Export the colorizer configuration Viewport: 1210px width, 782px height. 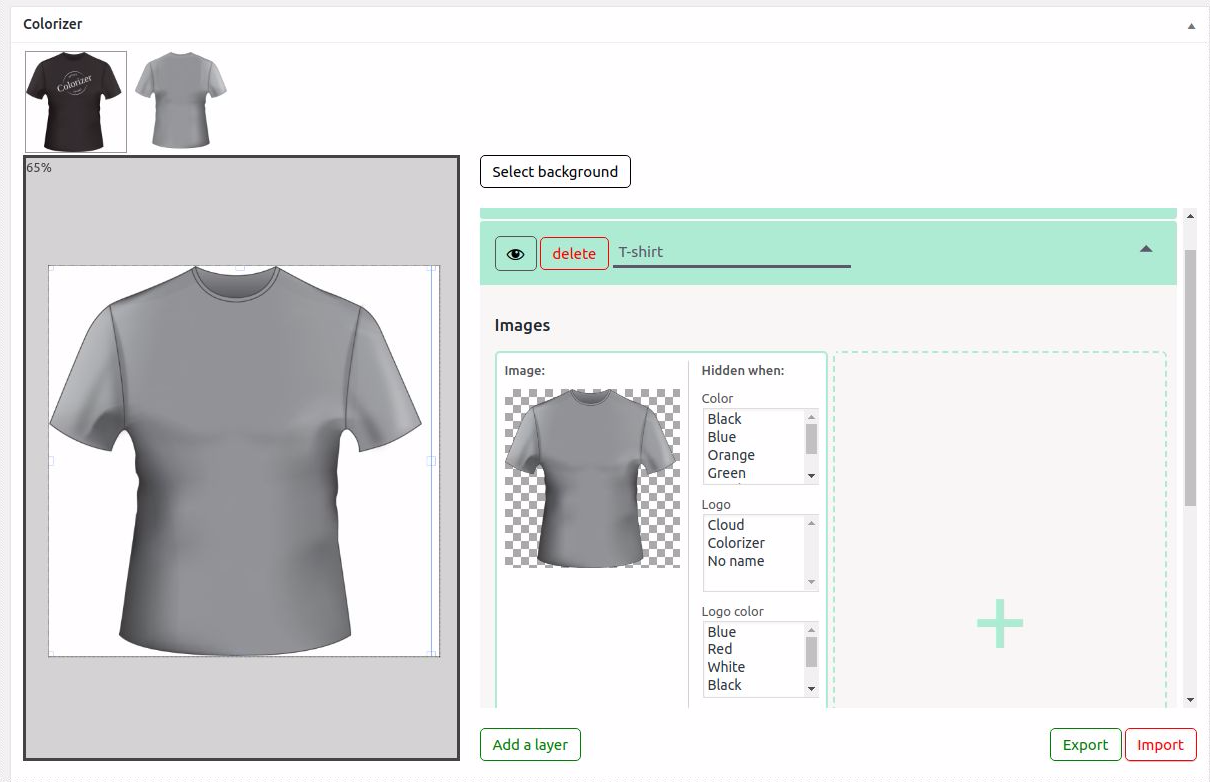1085,744
